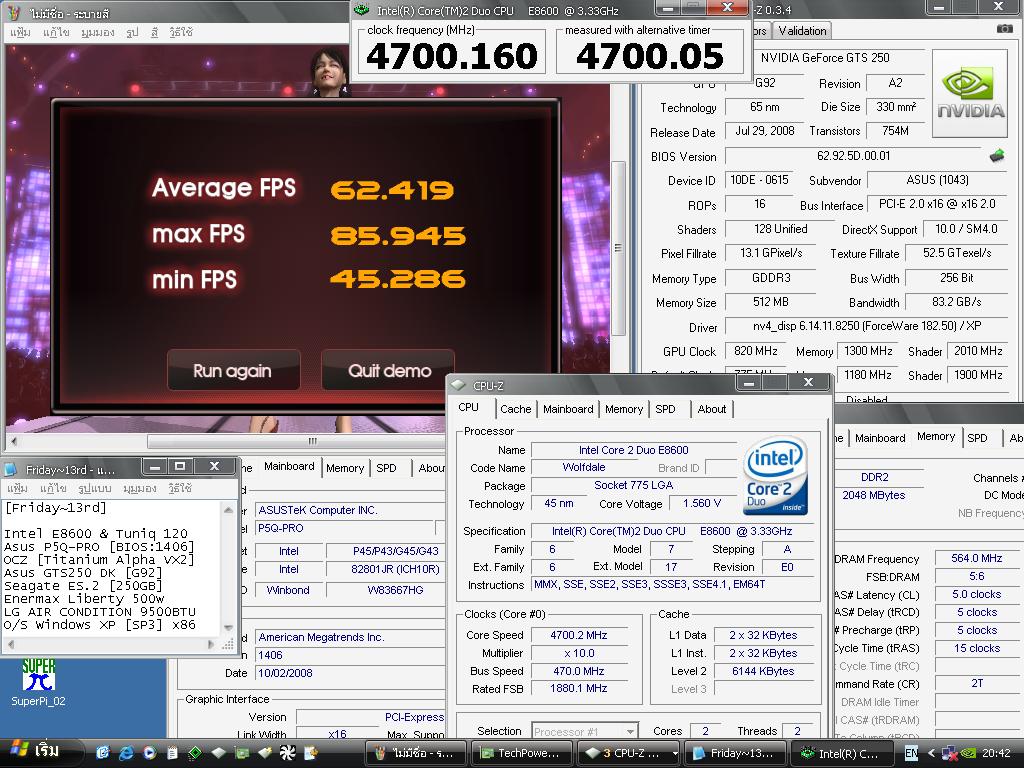Click the CPU-Z title bar icon

458,385
